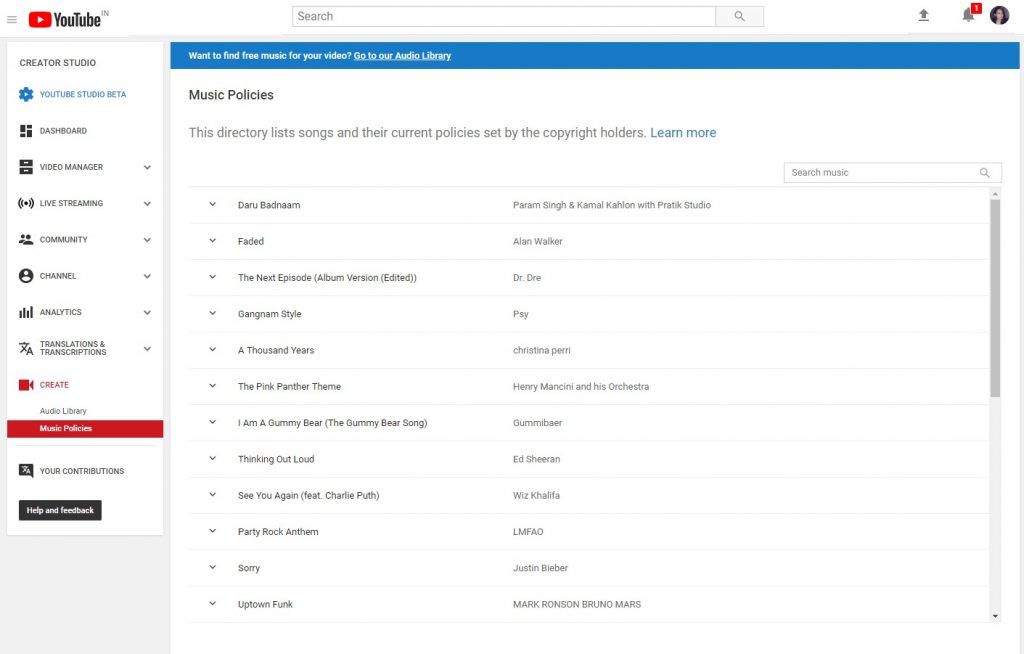
Task: Open the Dashboard menu item
Action: 63,131
